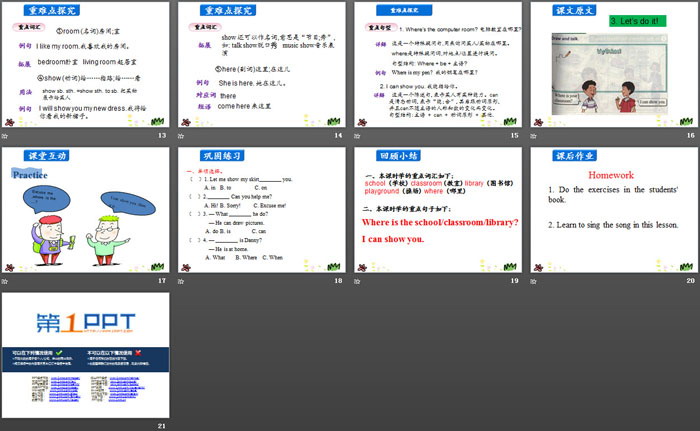This screenshot has width=700, height=431.
Task: Click animation star icon under slide 19
Action: coord(357,281)
